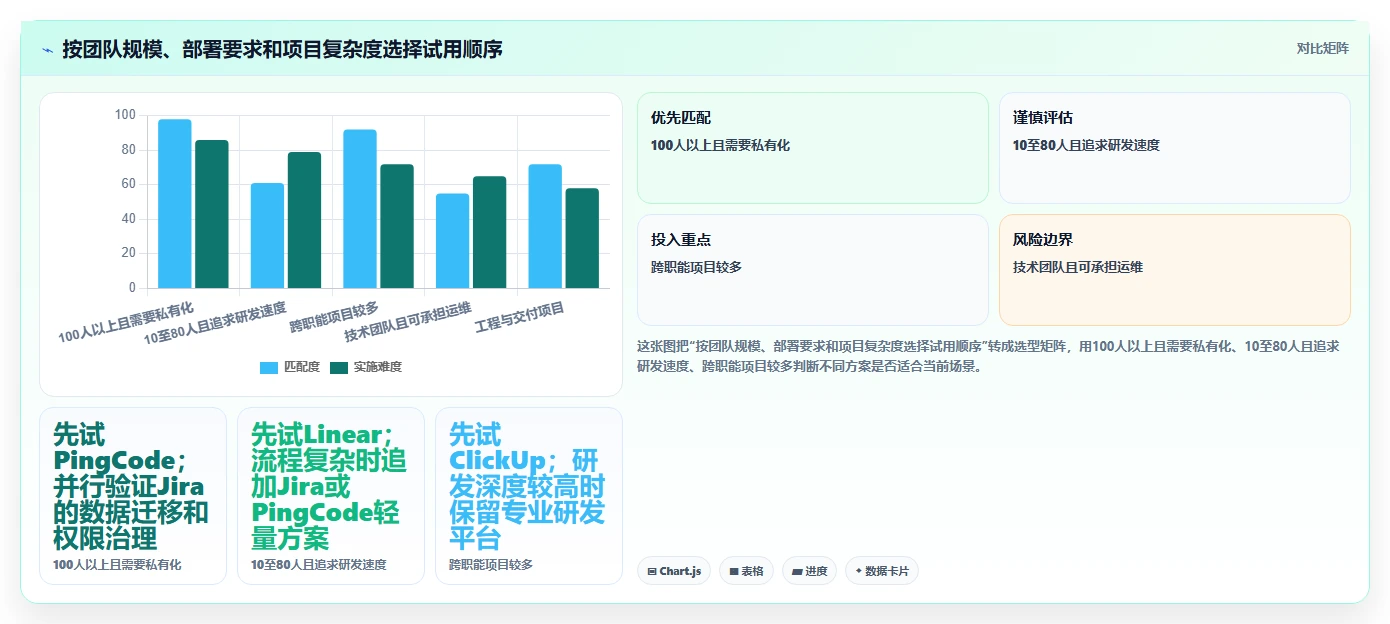The width and height of the screenshot is (1390, 624).
Task: Click the x-axis label 工程与交付项目
Action: click(520, 317)
